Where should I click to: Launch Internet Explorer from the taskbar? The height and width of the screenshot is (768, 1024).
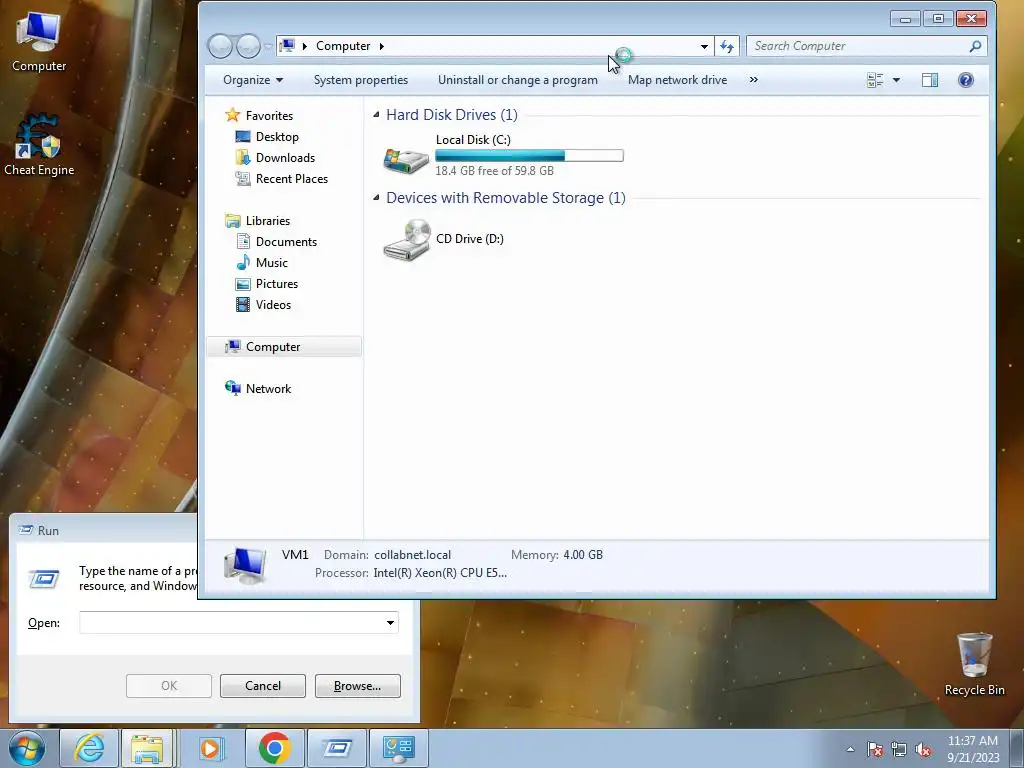point(89,748)
